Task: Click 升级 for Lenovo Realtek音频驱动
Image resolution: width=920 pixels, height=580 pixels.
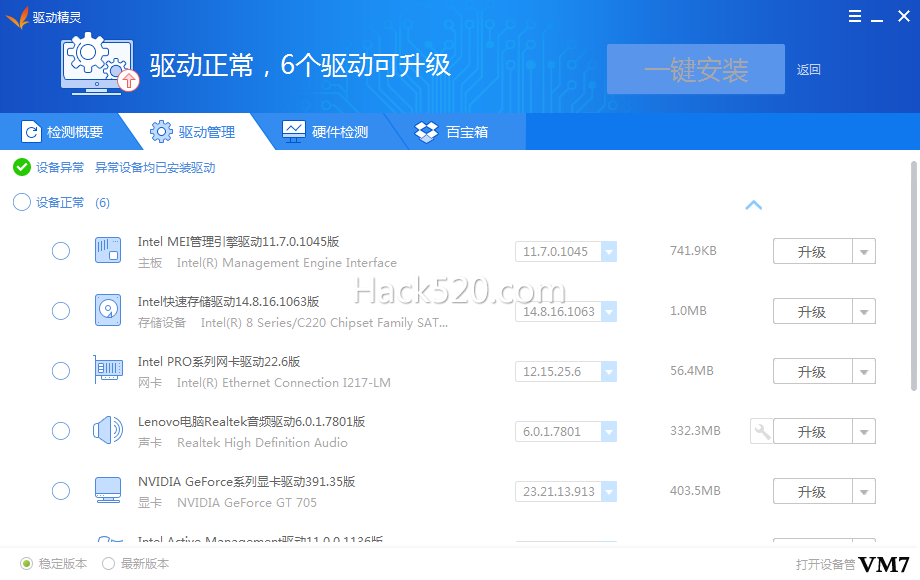Action: point(813,432)
